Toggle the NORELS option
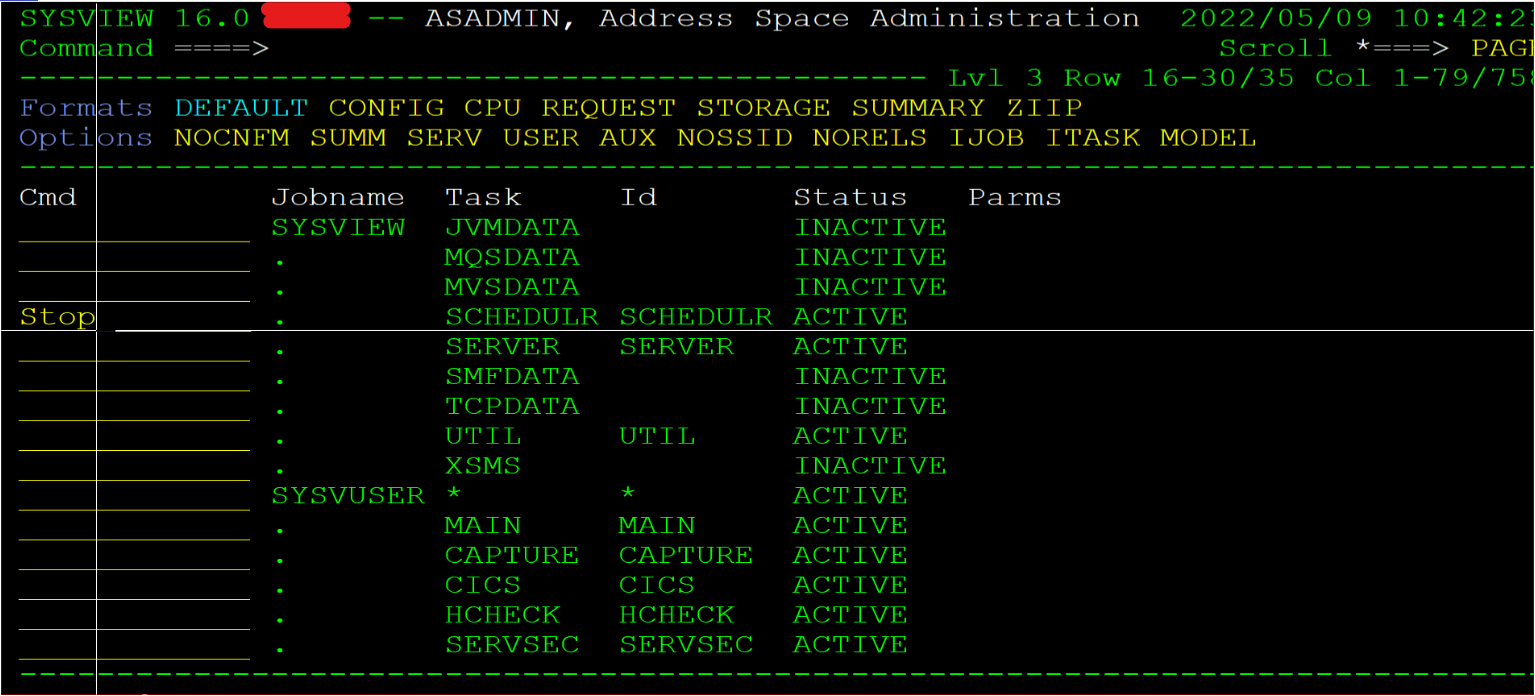 click(x=869, y=137)
